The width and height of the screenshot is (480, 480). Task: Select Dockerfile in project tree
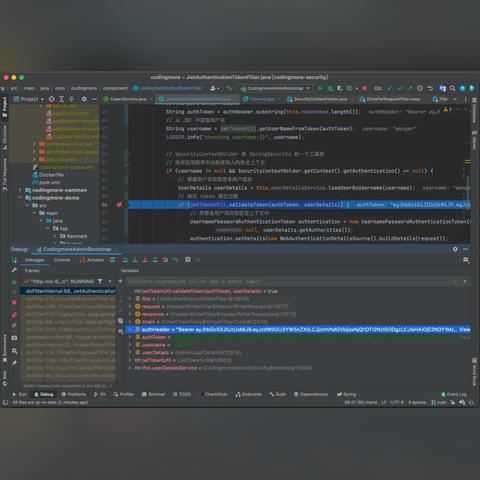pos(48,174)
